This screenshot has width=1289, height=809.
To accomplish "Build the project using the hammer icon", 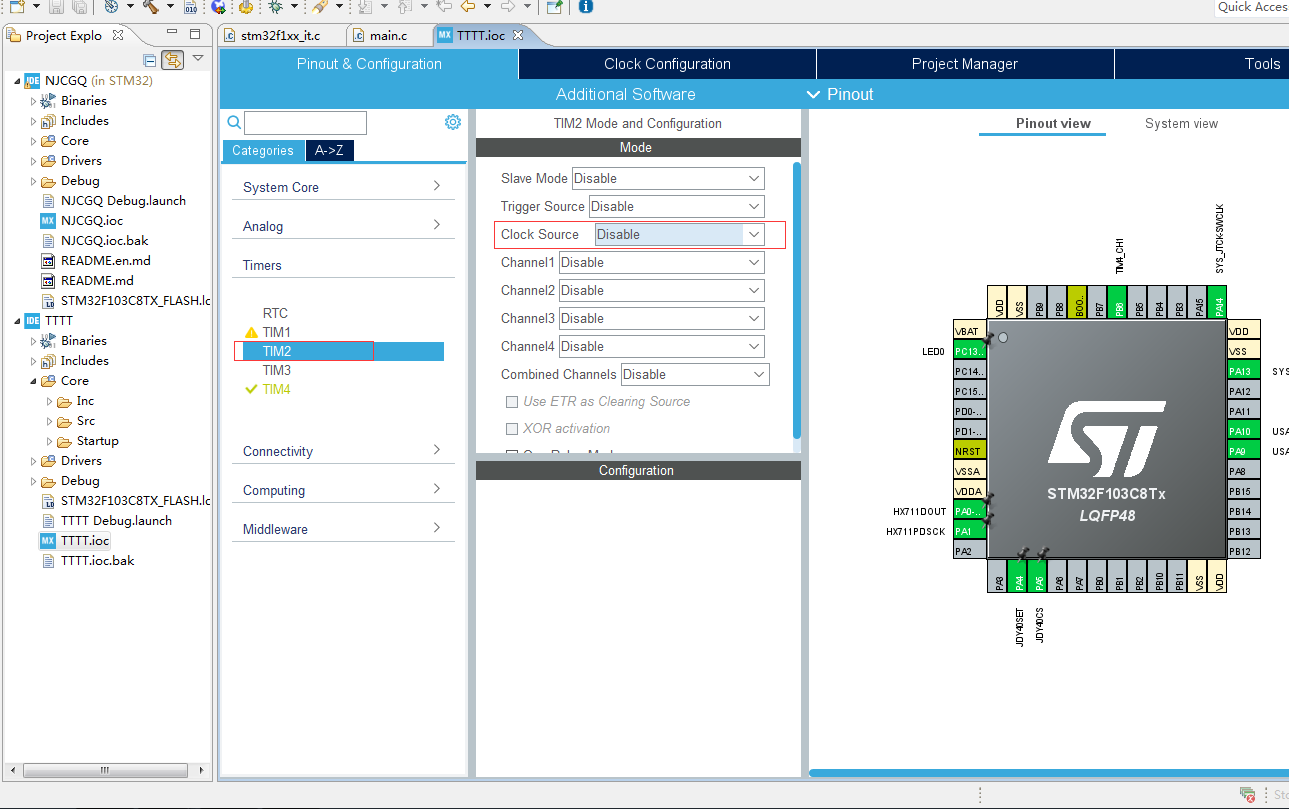I will pyautogui.click(x=152, y=9).
